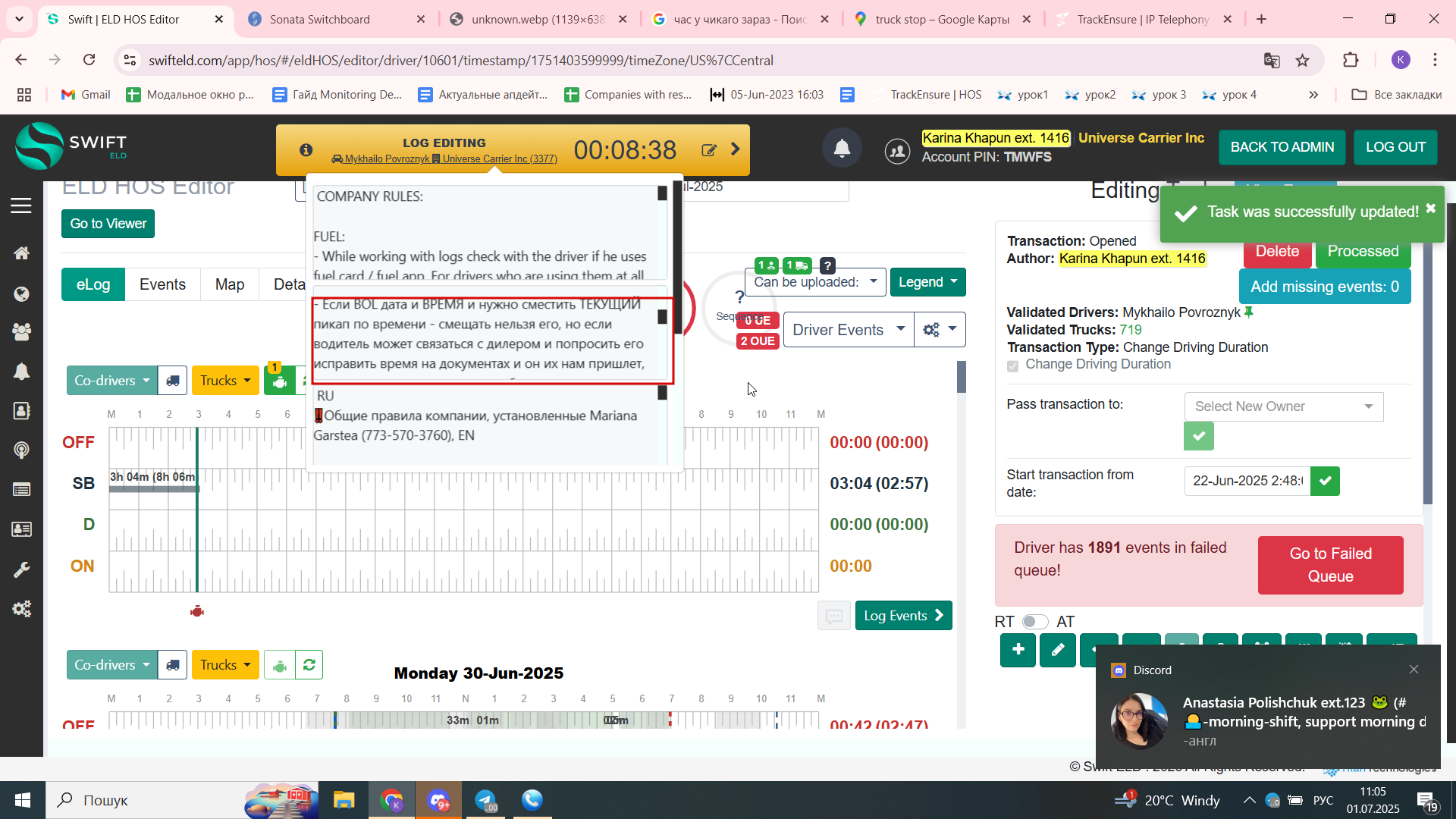Image resolution: width=1456 pixels, height=819 pixels.
Task: Open the users group sidebar icon
Action: pos(21,331)
